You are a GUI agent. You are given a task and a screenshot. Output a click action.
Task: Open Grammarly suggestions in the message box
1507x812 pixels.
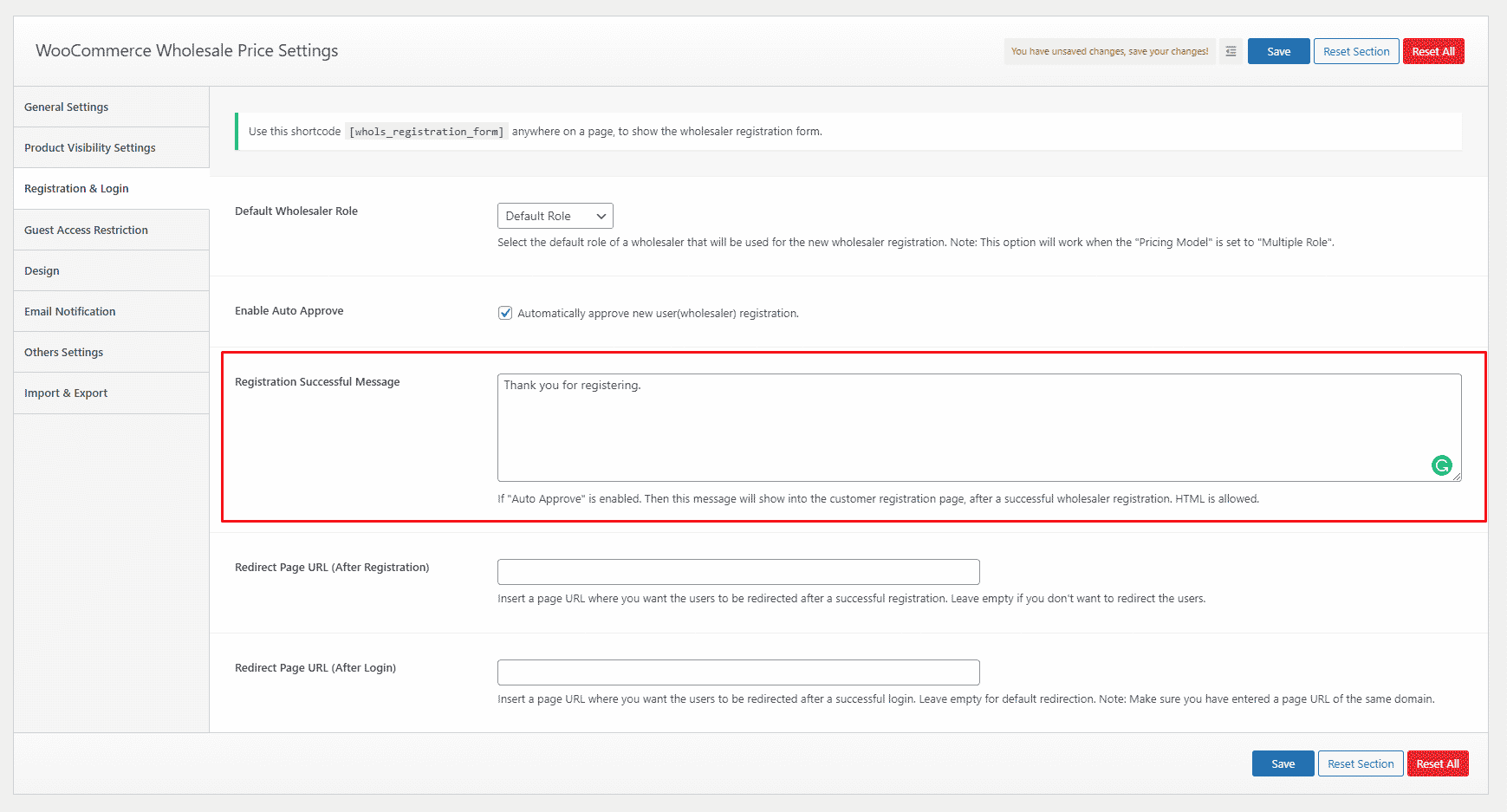pyautogui.click(x=1441, y=465)
